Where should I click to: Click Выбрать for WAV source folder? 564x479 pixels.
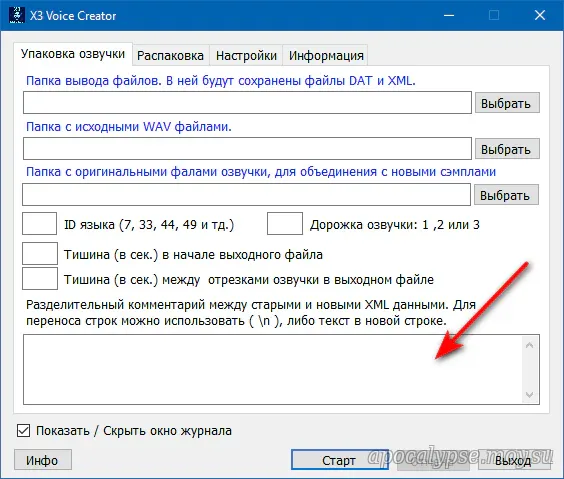[507, 149]
